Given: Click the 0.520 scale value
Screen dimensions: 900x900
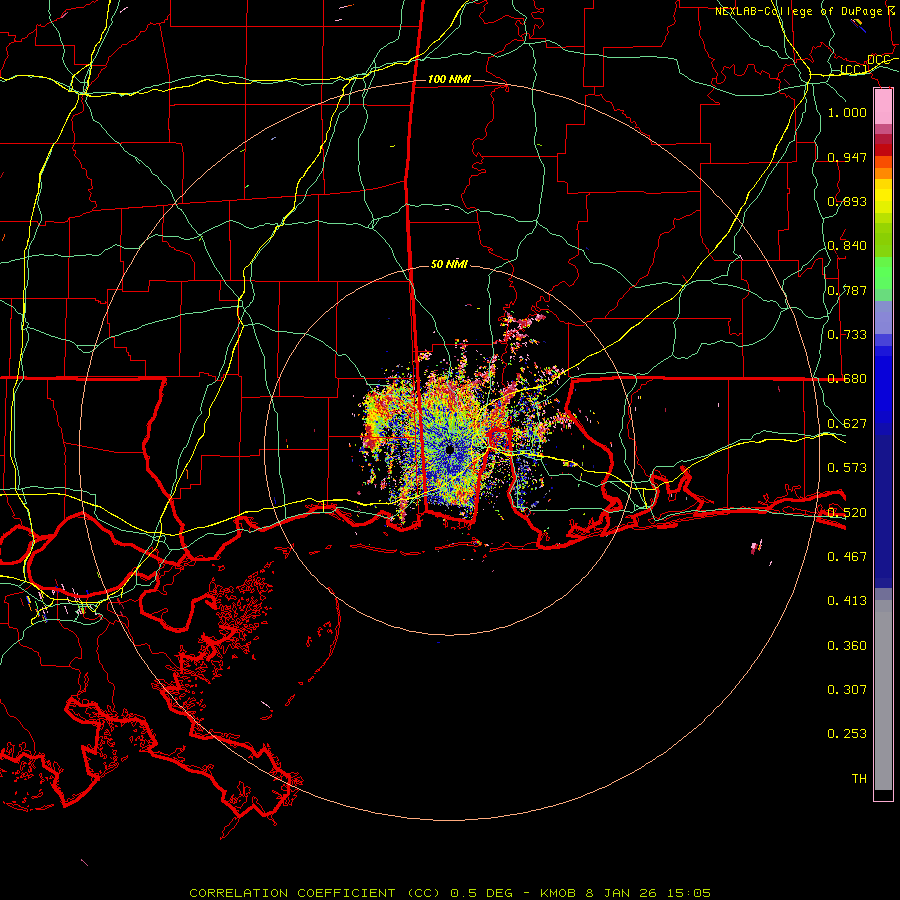Looking at the screenshot, I should [x=847, y=513].
